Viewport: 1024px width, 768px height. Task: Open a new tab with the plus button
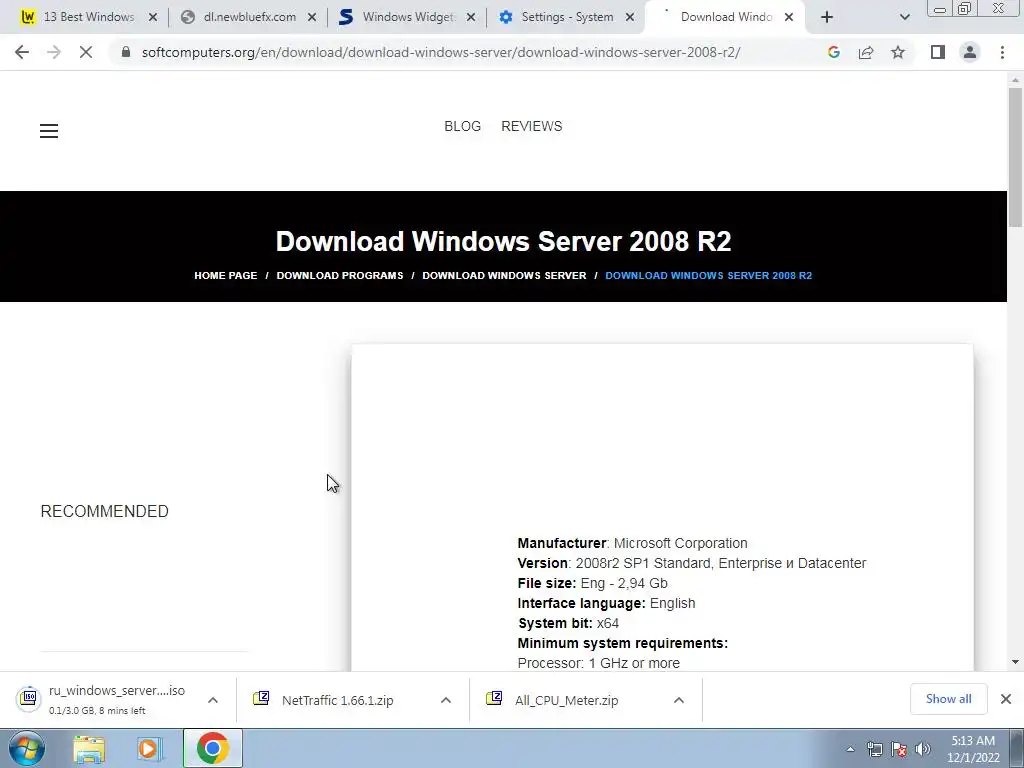[x=827, y=17]
